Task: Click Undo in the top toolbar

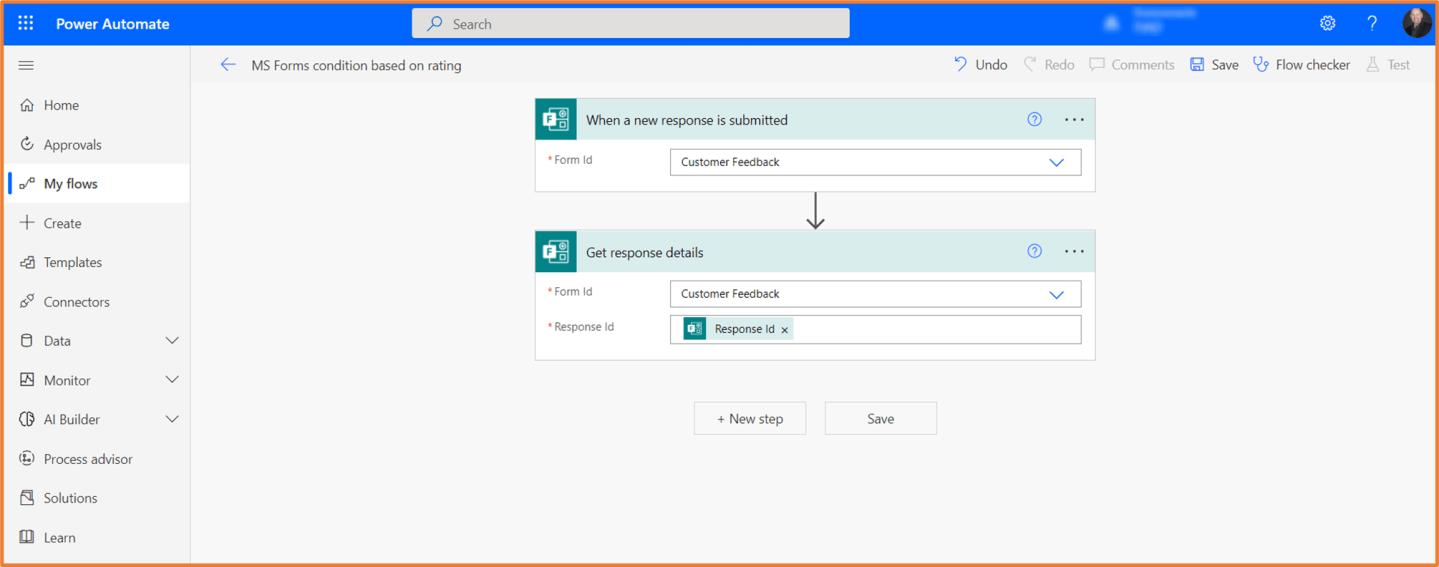Action: [980, 65]
